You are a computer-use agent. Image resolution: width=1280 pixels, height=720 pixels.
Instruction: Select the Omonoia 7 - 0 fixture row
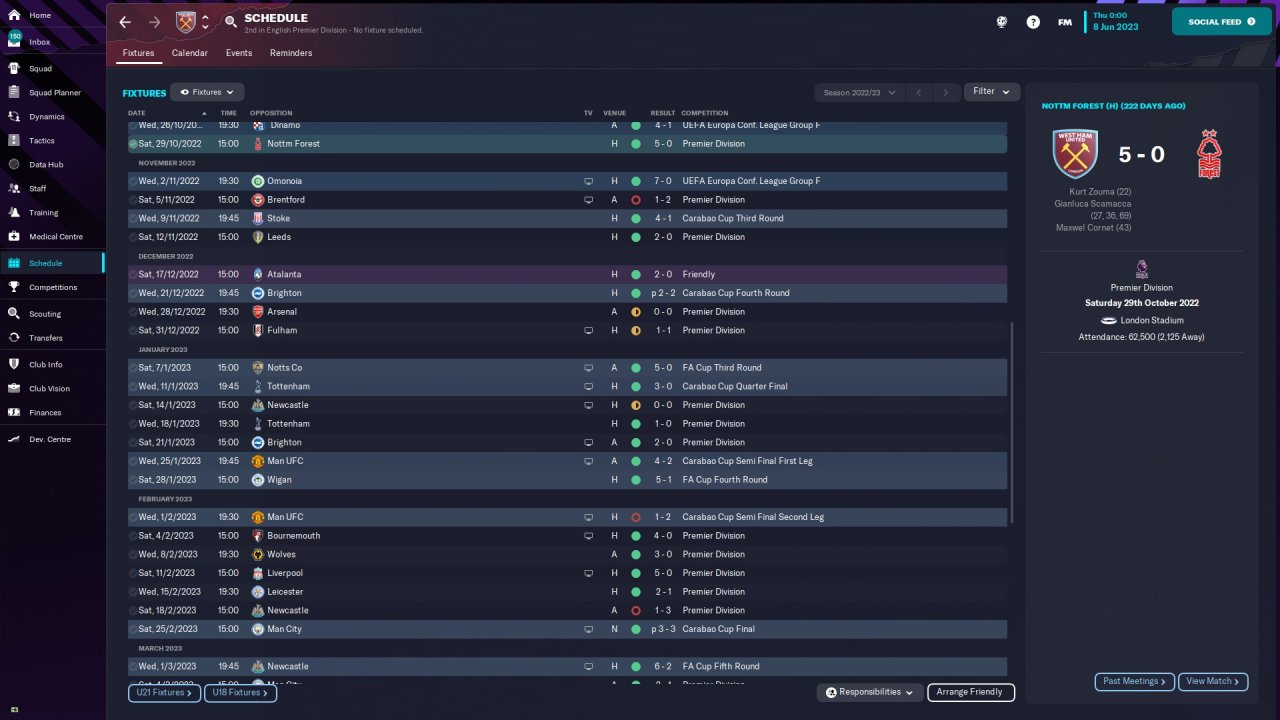point(567,181)
